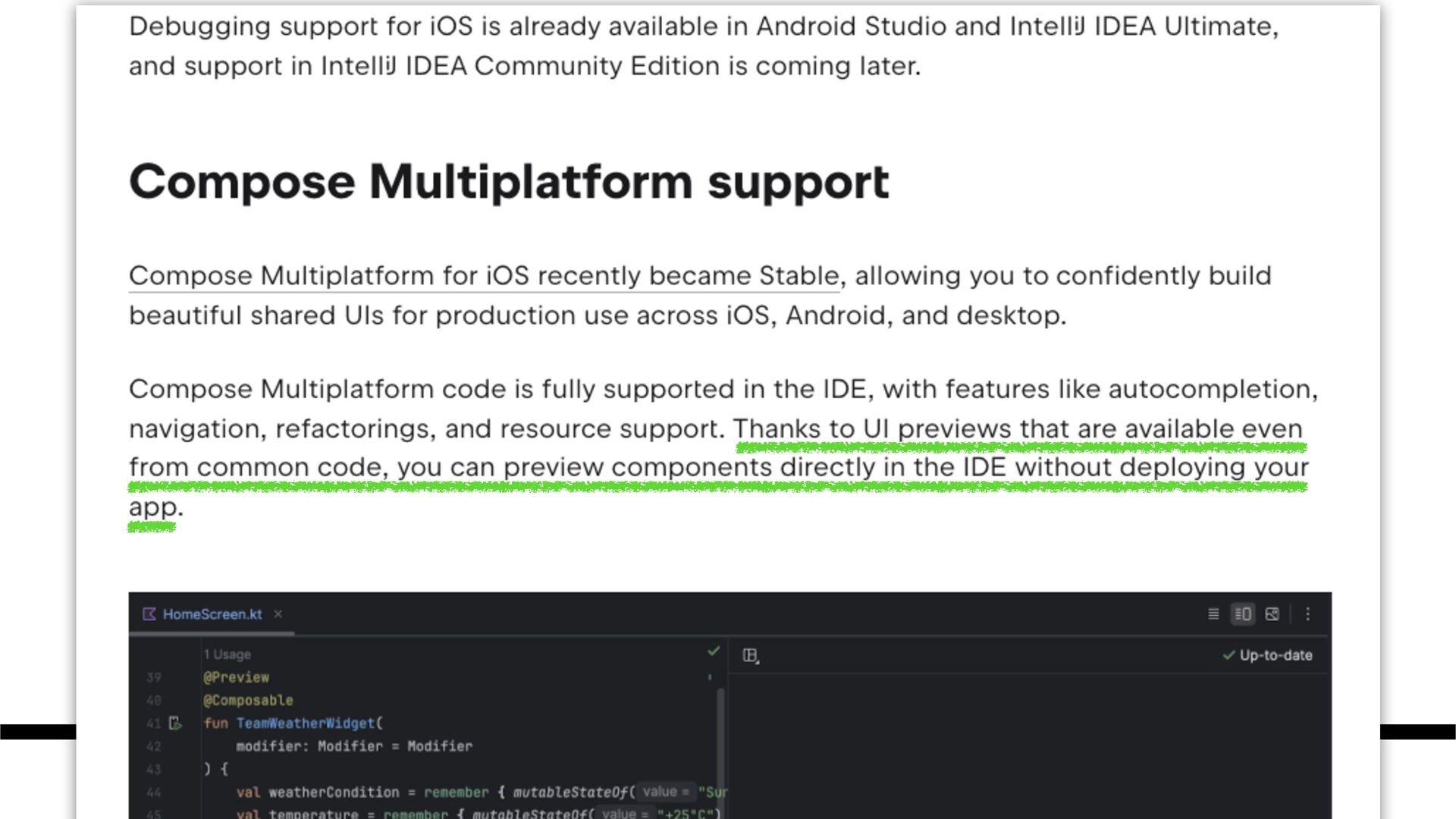Switch to design-only preview mode

pos(1272,614)
